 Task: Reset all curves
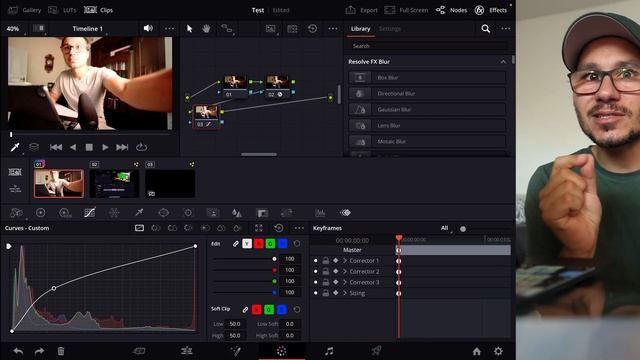[x=279, y=228]
